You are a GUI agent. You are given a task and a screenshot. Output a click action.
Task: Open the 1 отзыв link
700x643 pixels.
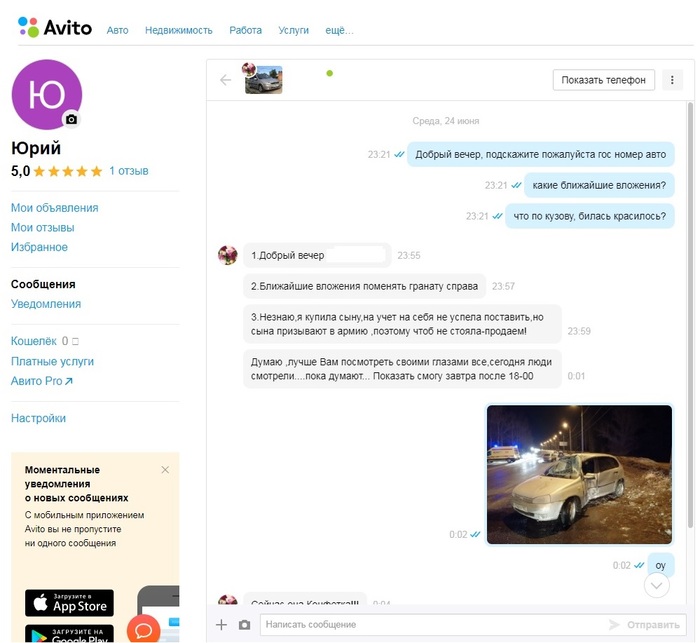[x=129, y=171]
